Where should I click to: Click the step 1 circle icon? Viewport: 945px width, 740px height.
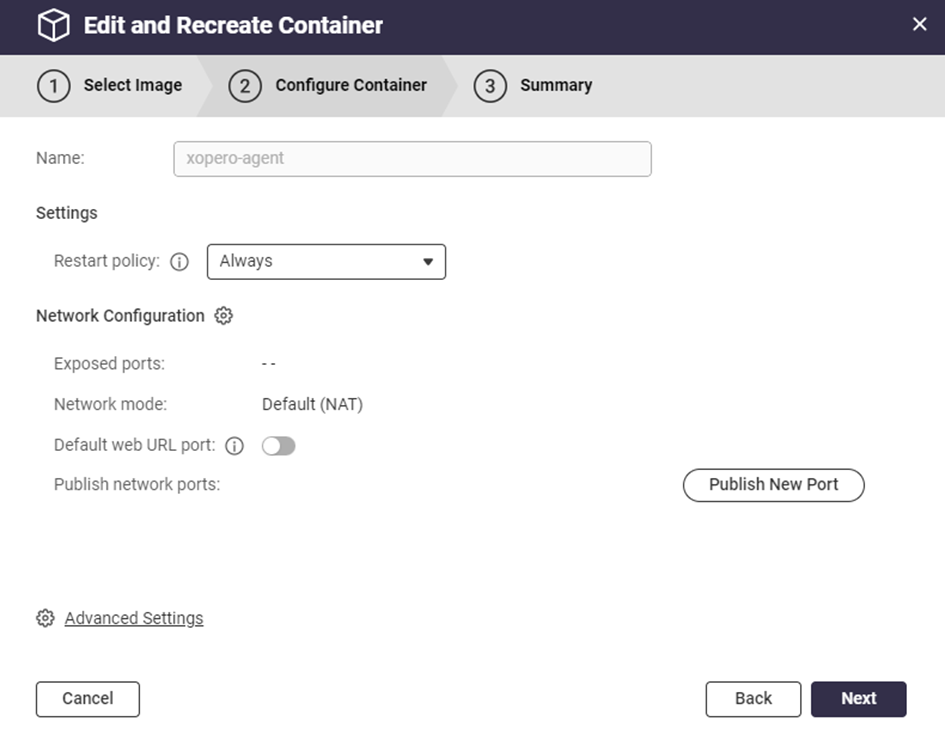click(53, 86)
